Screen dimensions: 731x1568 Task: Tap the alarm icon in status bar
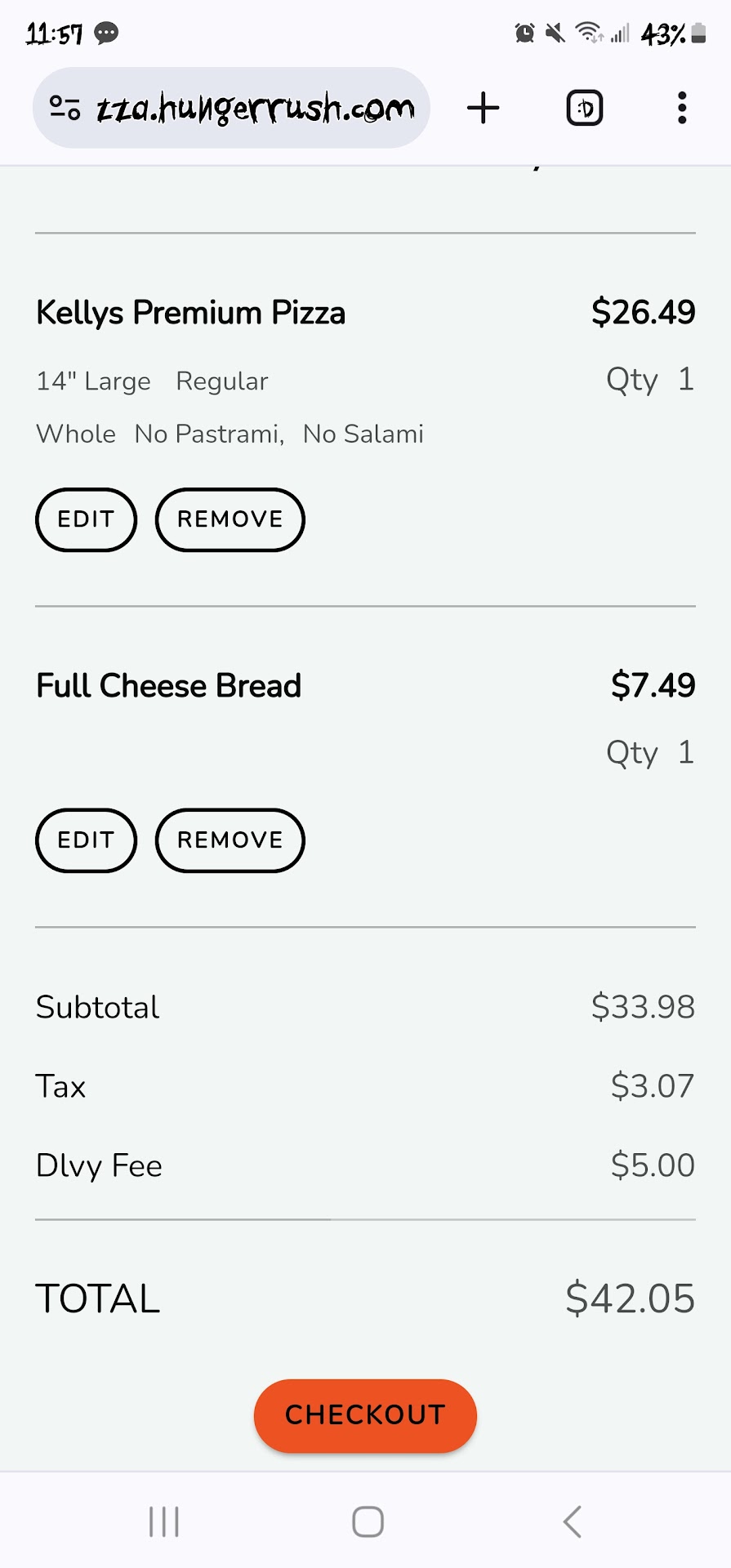(x=524, y=33)
